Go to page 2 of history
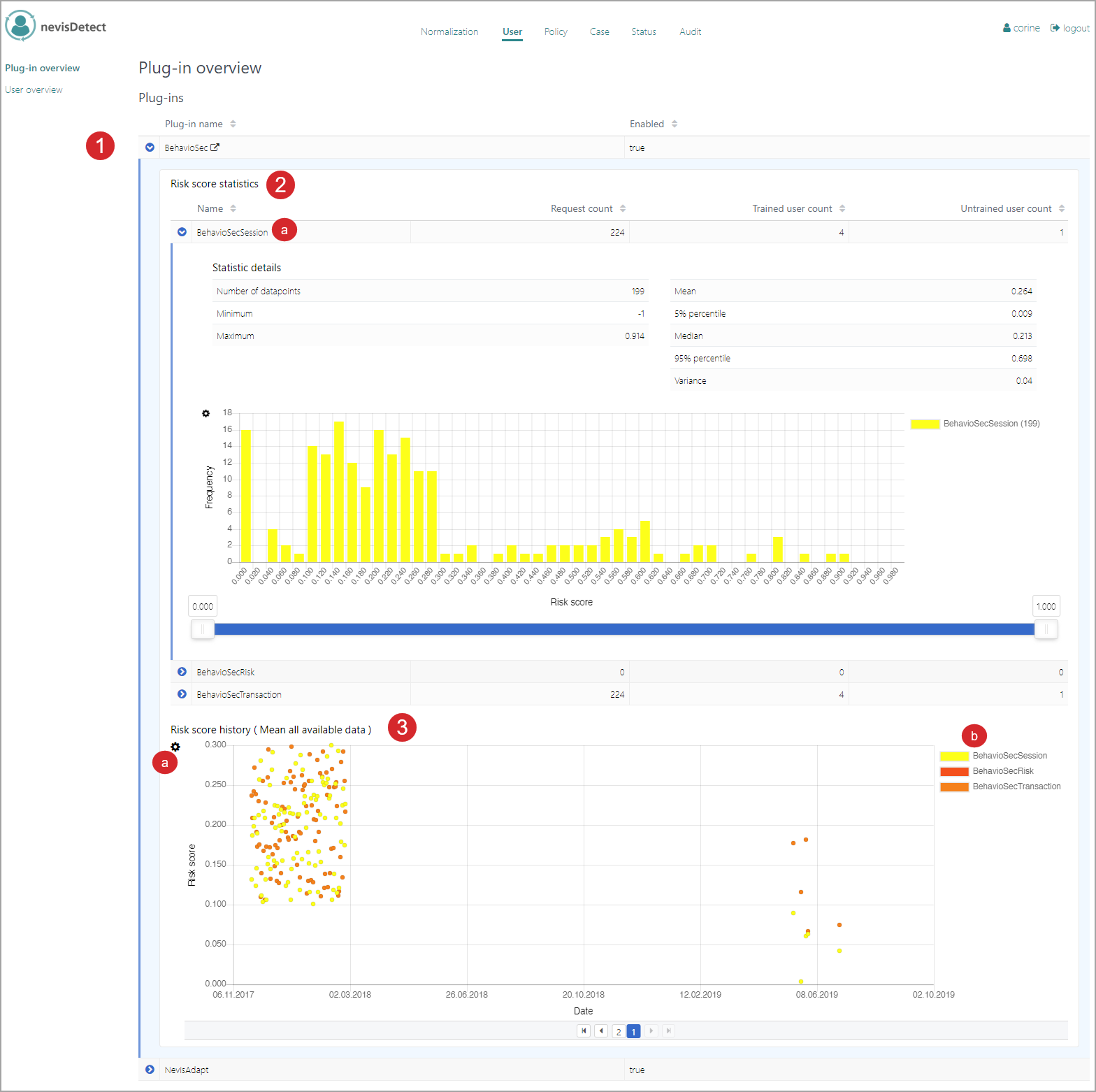The width and height of the screenshot is (1096, 1092). 619,1031
